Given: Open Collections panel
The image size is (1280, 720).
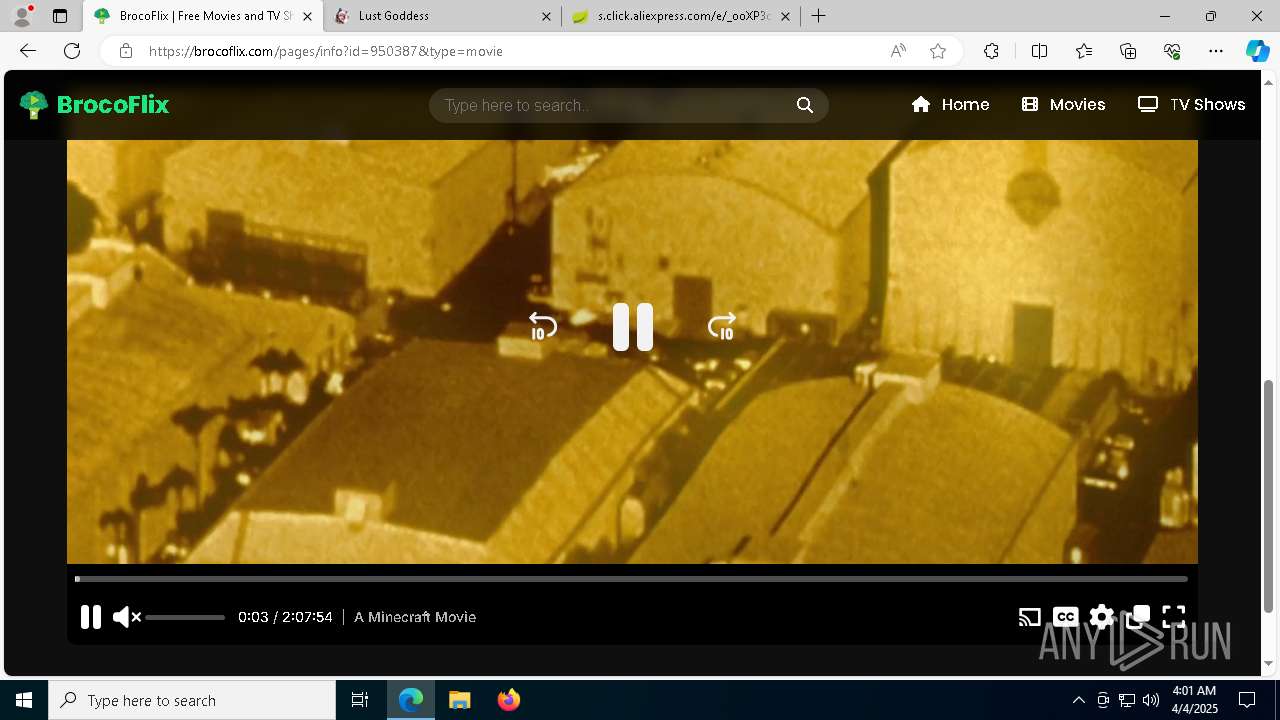Looking at the screenshot, I should 1128,51.
